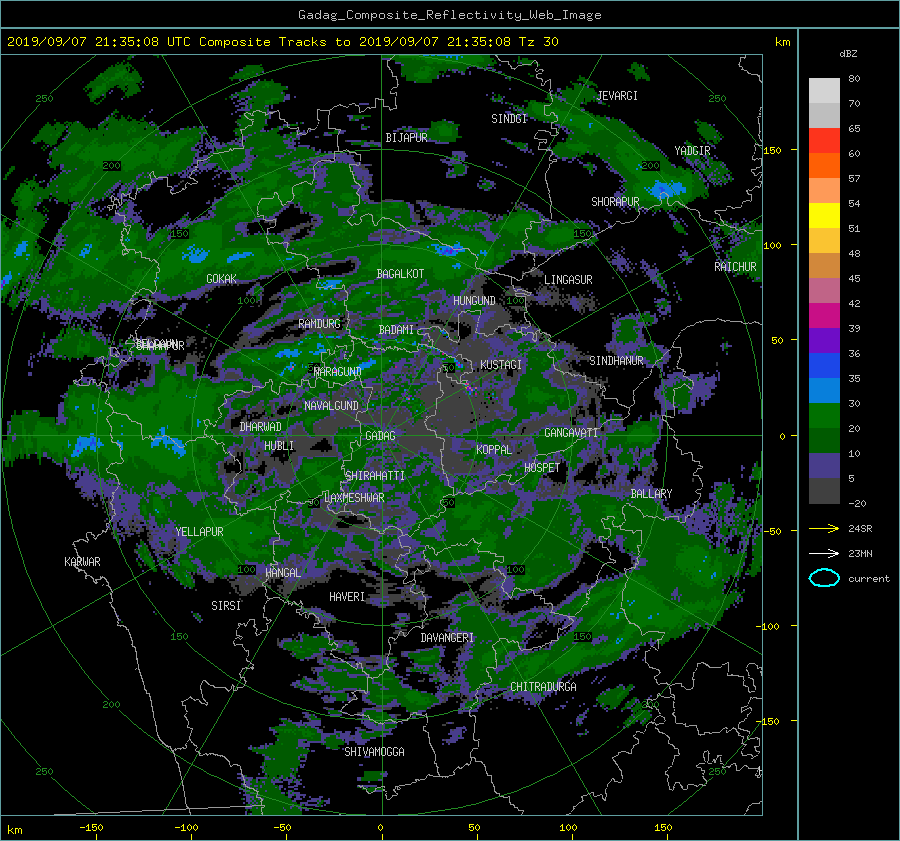Click the NAVALGUND city label
900x841 pixels.
tap(331, 406)
